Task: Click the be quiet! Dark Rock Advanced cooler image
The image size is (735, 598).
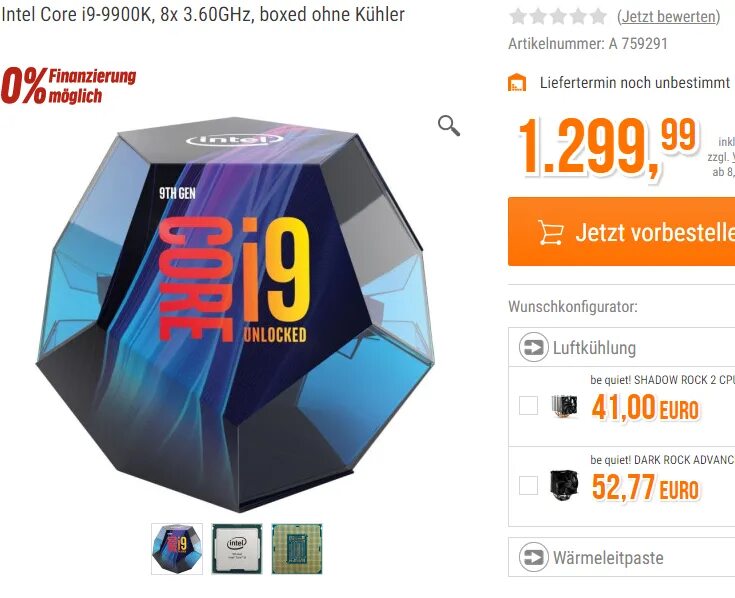Action: pyautogui.click(x=564, y=486)
